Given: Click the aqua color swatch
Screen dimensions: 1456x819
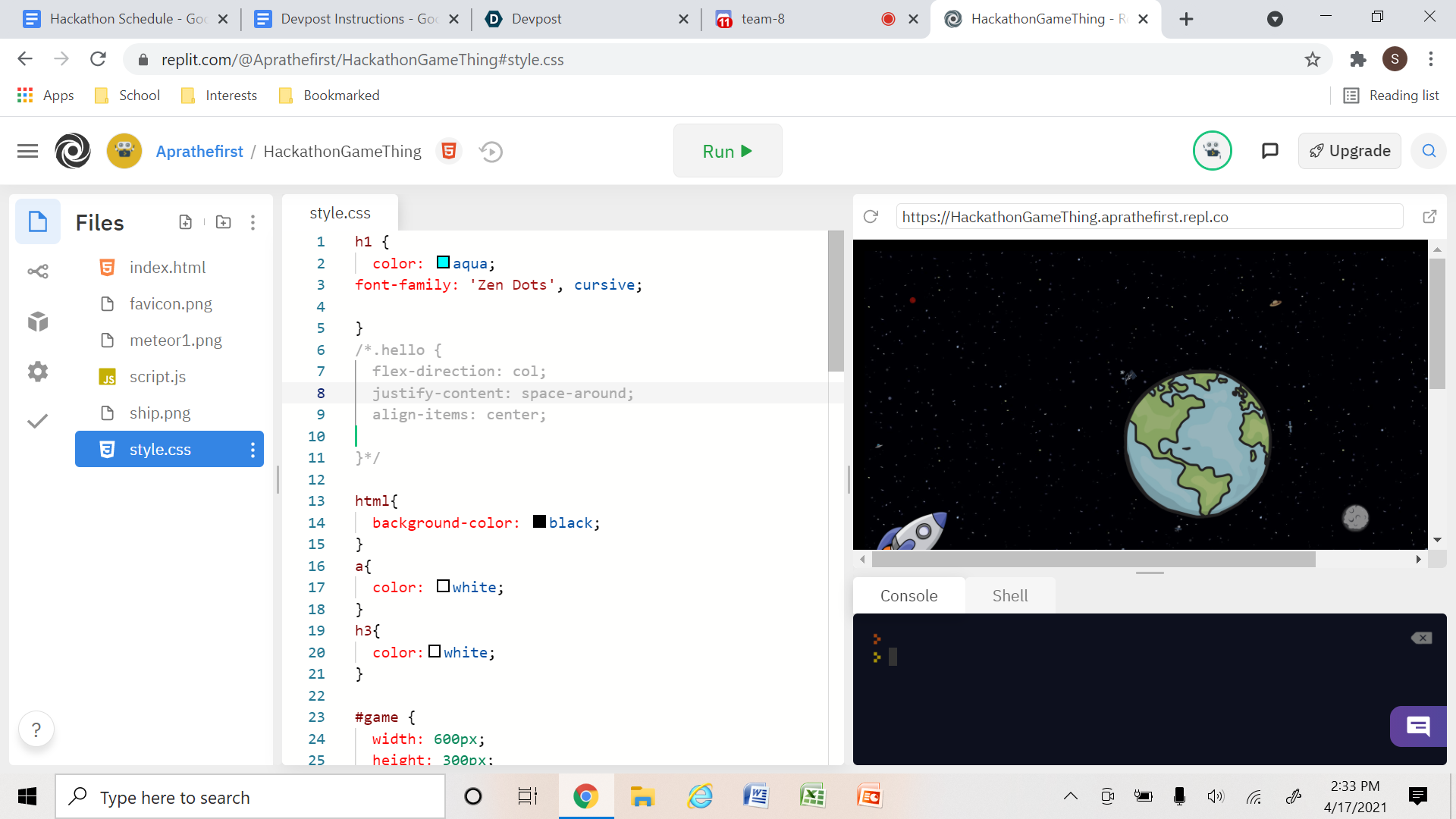Looking at the screenshot, I should [444, 262].
